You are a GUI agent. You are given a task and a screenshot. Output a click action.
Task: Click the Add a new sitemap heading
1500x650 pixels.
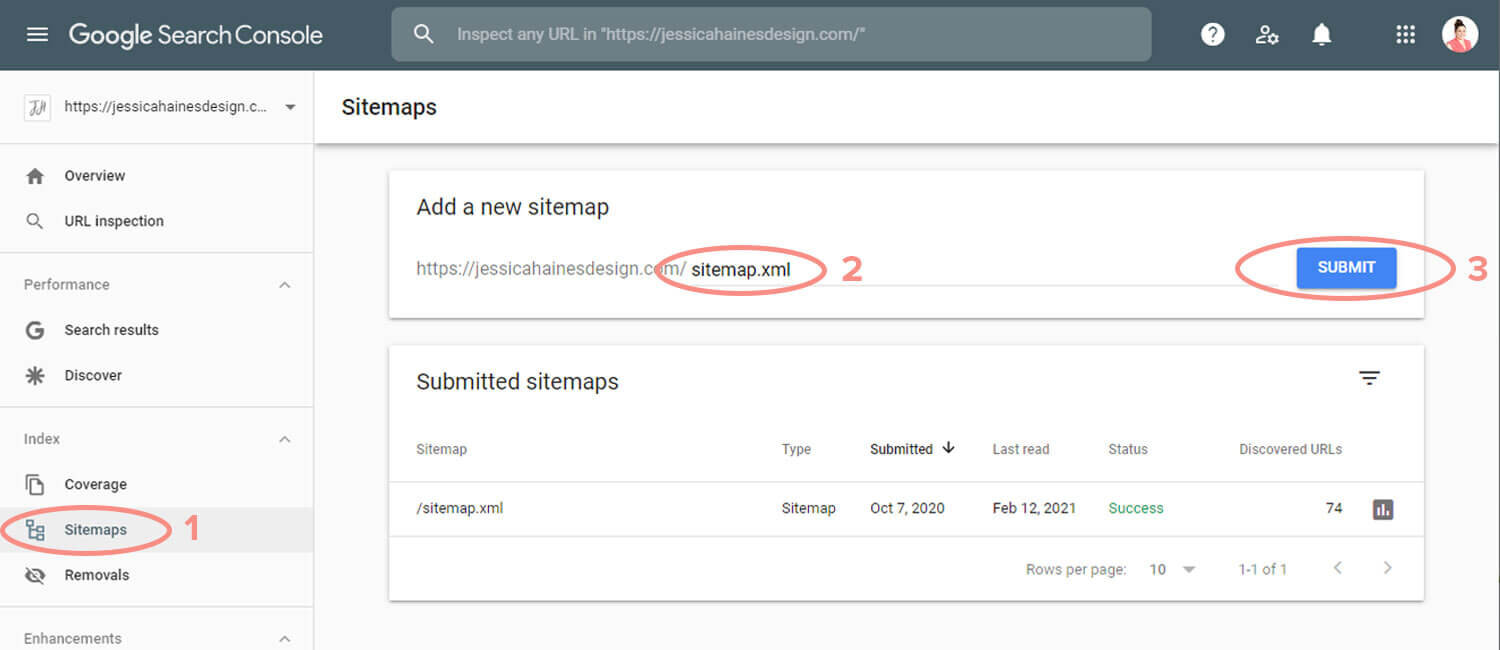click(513, 207)
